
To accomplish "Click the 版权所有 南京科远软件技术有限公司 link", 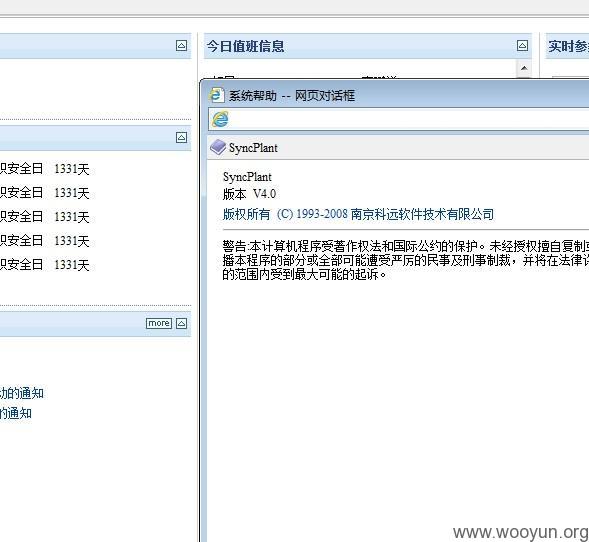I will [x=358, y=214].
